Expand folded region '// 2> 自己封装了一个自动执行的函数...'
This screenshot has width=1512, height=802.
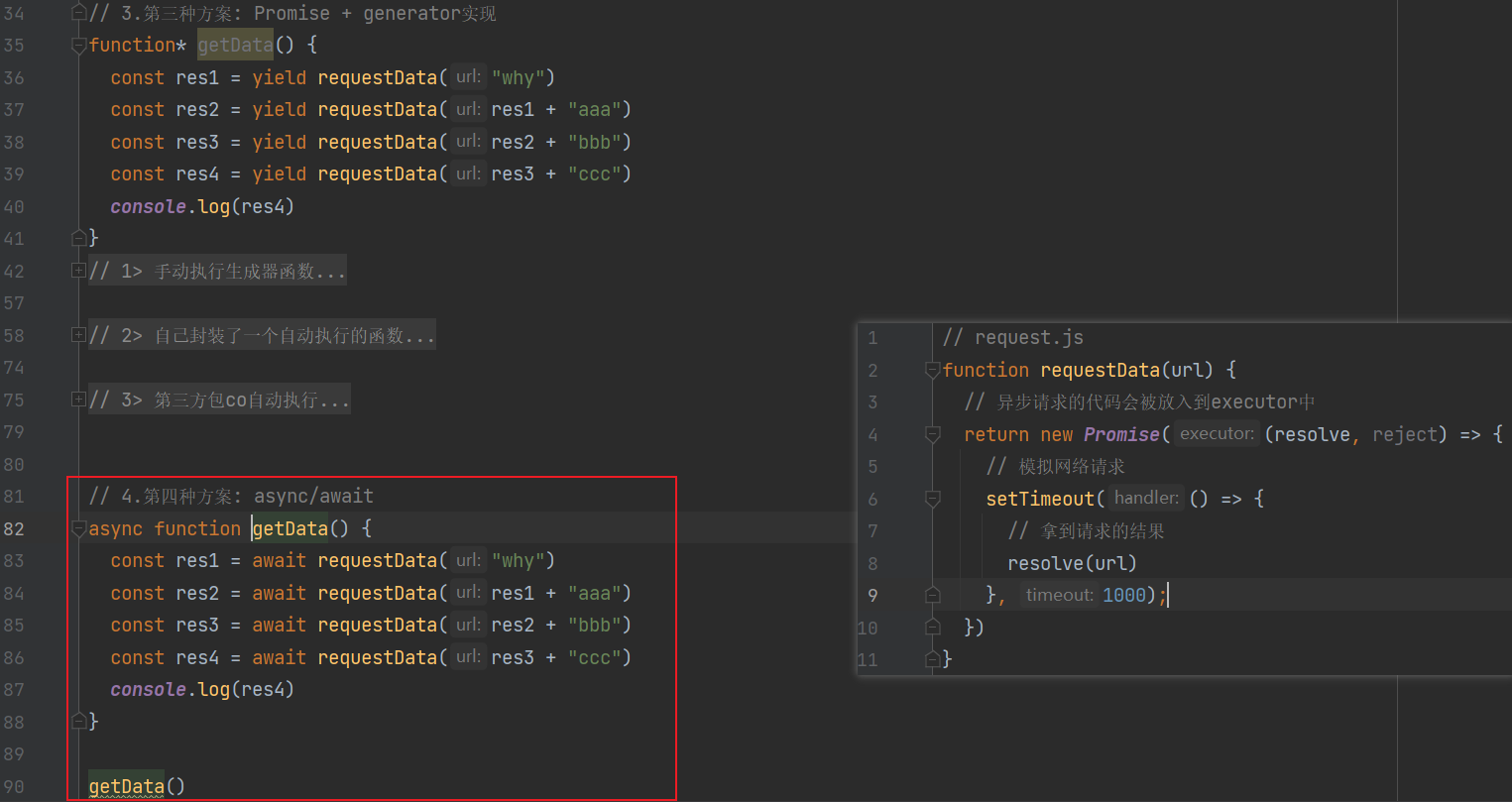click(x=79, y=335)
